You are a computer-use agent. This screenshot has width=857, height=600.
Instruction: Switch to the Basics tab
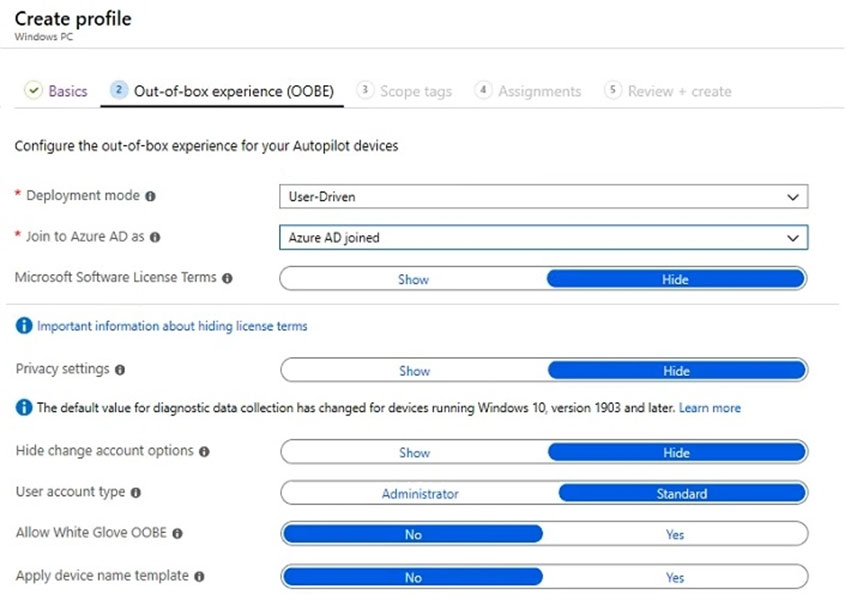(56, 91)
